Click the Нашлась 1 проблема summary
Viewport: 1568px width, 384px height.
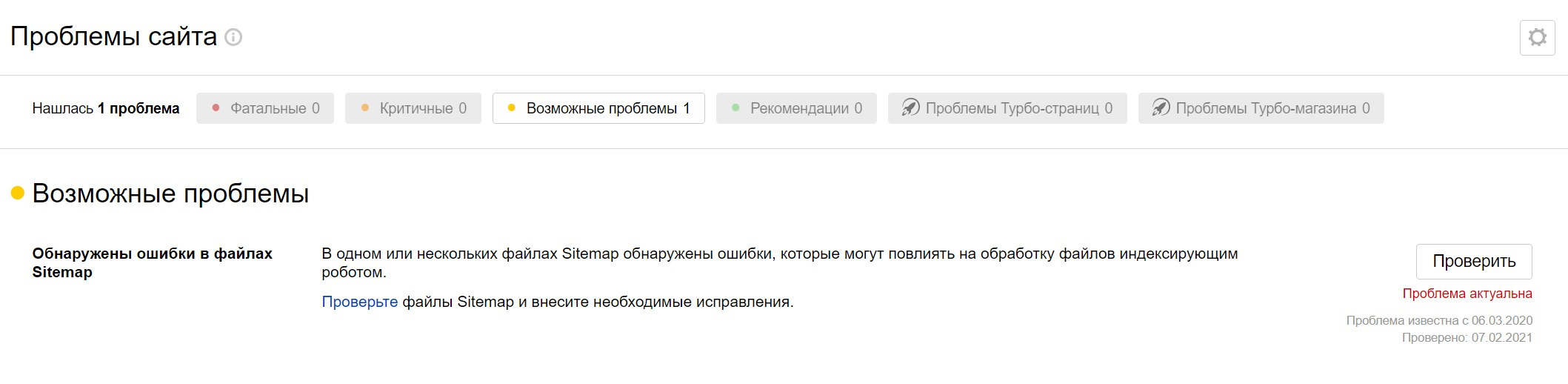(106, 108)
